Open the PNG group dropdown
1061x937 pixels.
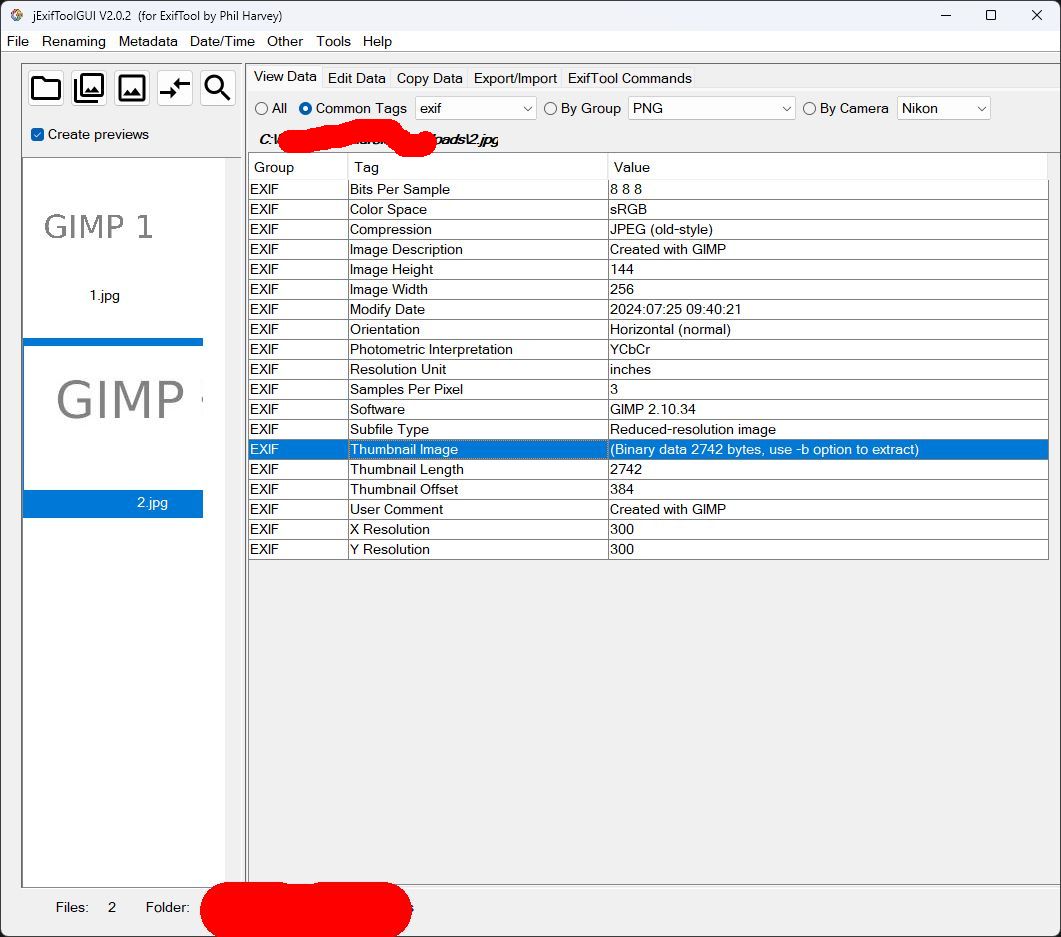coord(711,108)
